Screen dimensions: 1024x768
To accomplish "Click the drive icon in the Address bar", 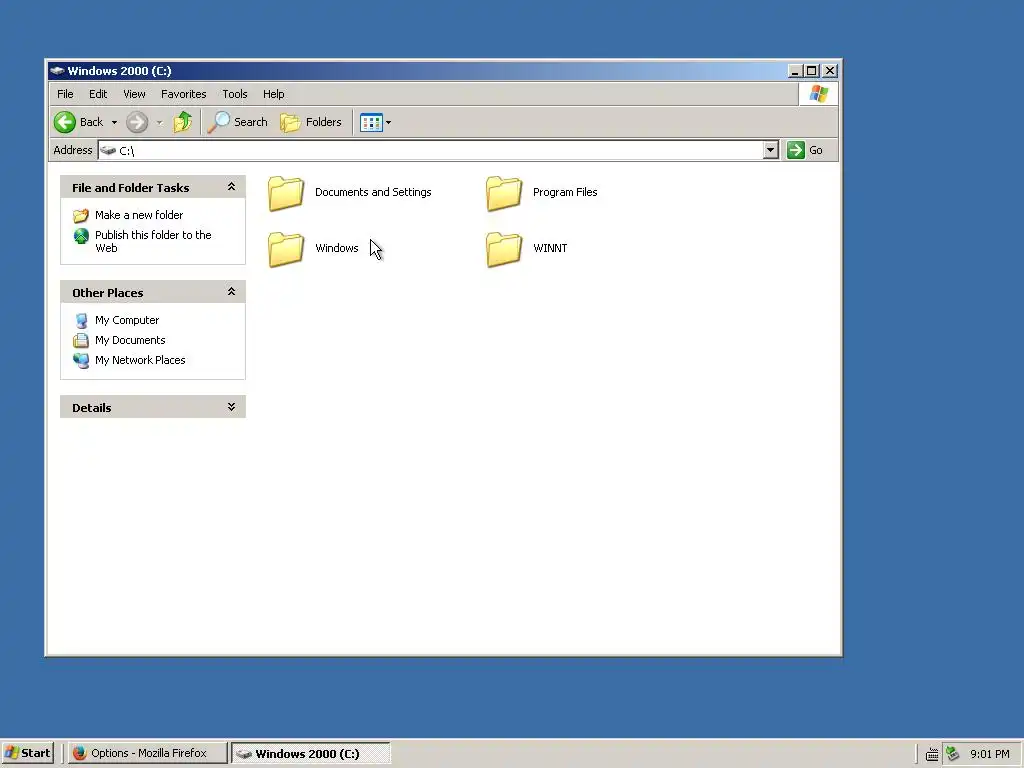I will click(x=108, y=150).
